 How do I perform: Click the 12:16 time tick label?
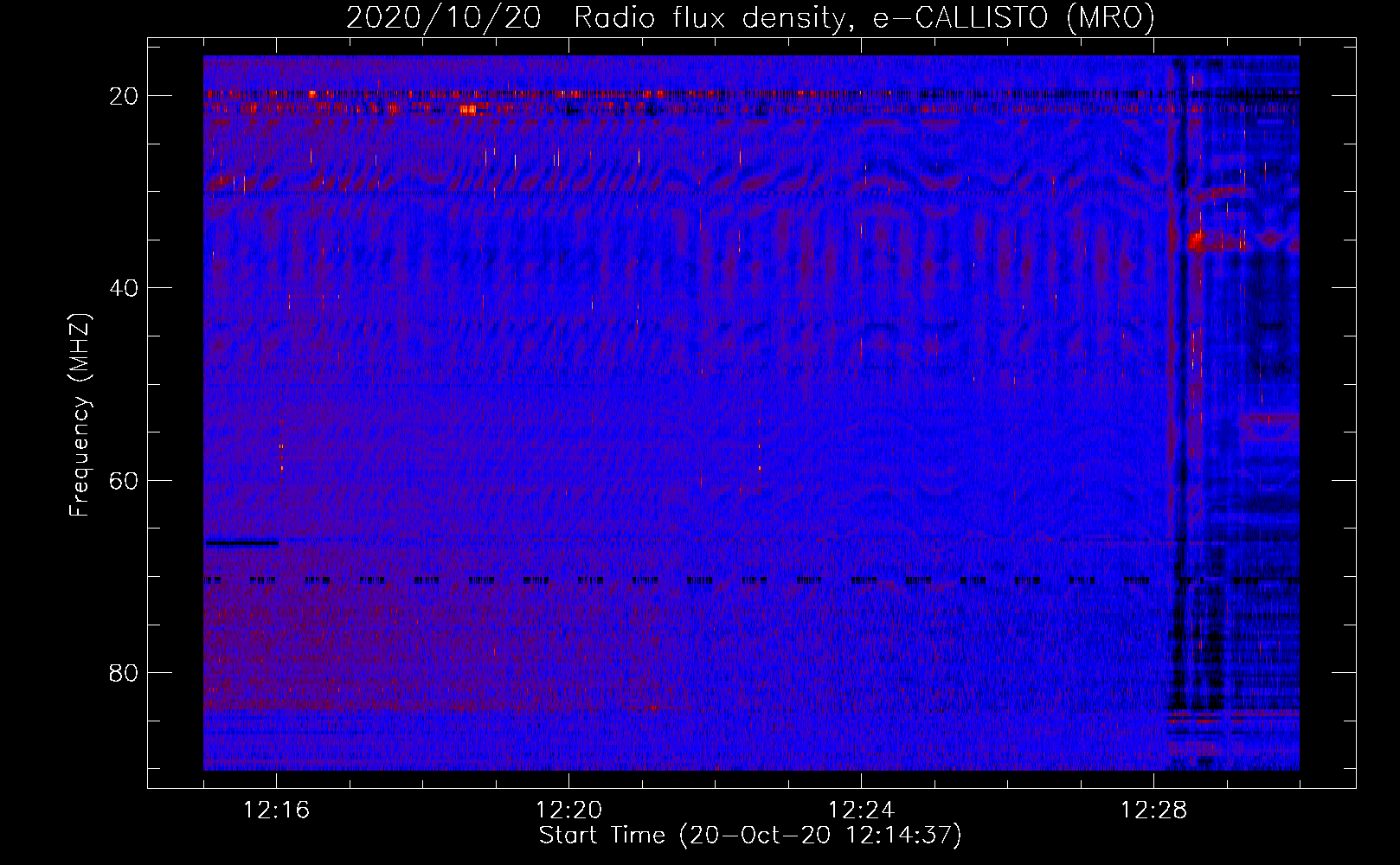tap(277, 811)
